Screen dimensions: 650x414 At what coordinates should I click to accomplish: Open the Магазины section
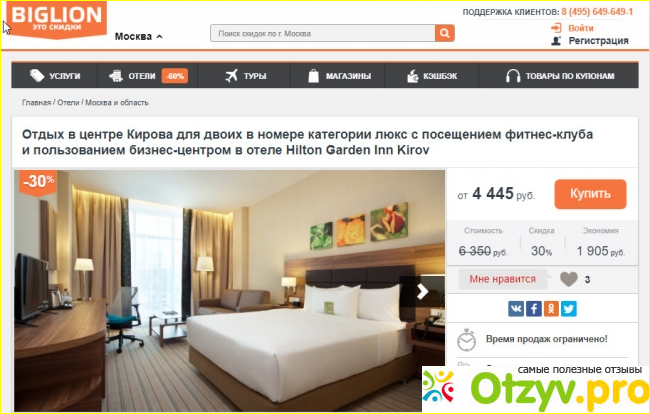coord(338,76)
